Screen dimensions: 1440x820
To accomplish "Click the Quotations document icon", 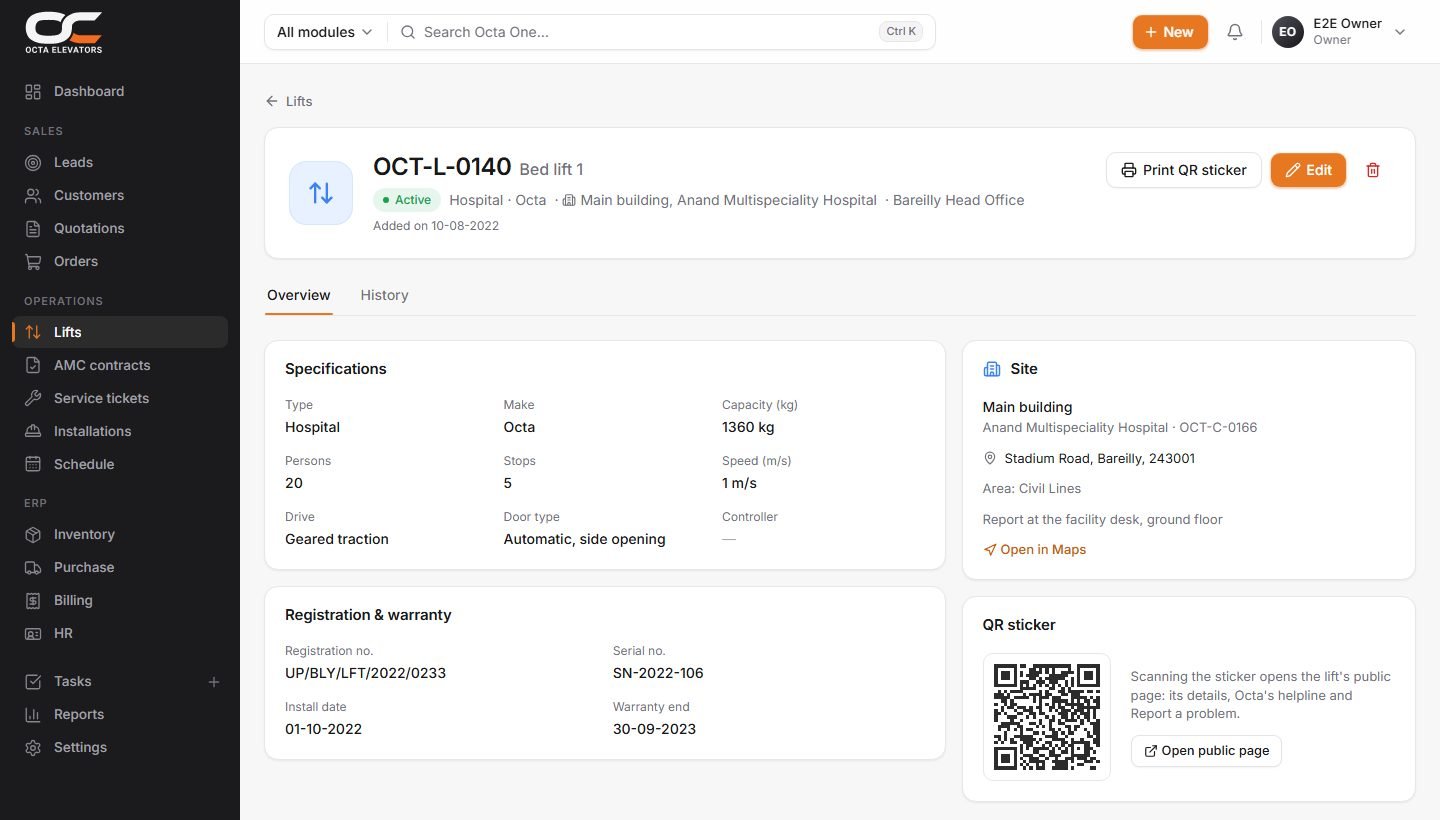I will pyautogui.click(x=33, y=229).
